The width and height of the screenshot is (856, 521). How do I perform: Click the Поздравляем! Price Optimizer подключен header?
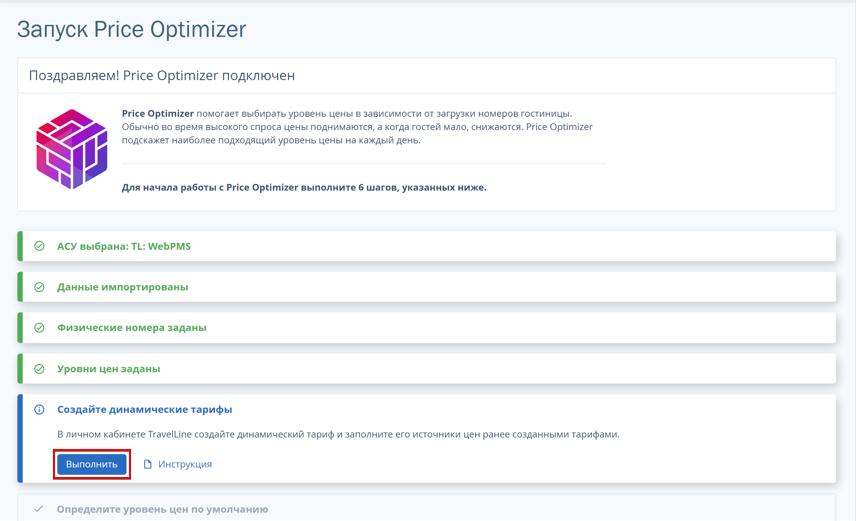[x=162, y=75]
